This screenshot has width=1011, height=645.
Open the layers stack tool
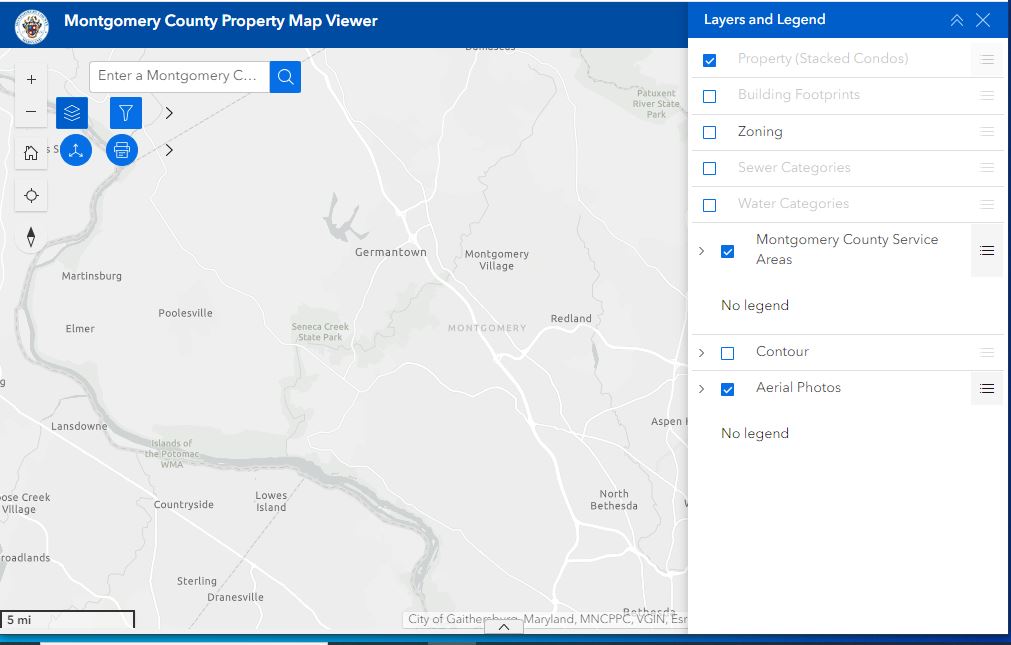pos(72,113)
